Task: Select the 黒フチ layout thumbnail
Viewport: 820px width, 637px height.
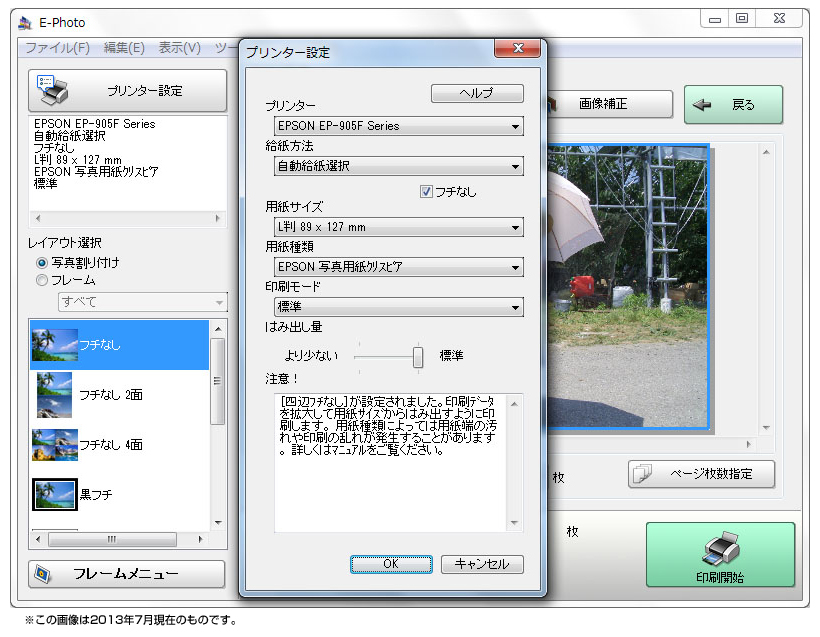Action: click(55, 494)
